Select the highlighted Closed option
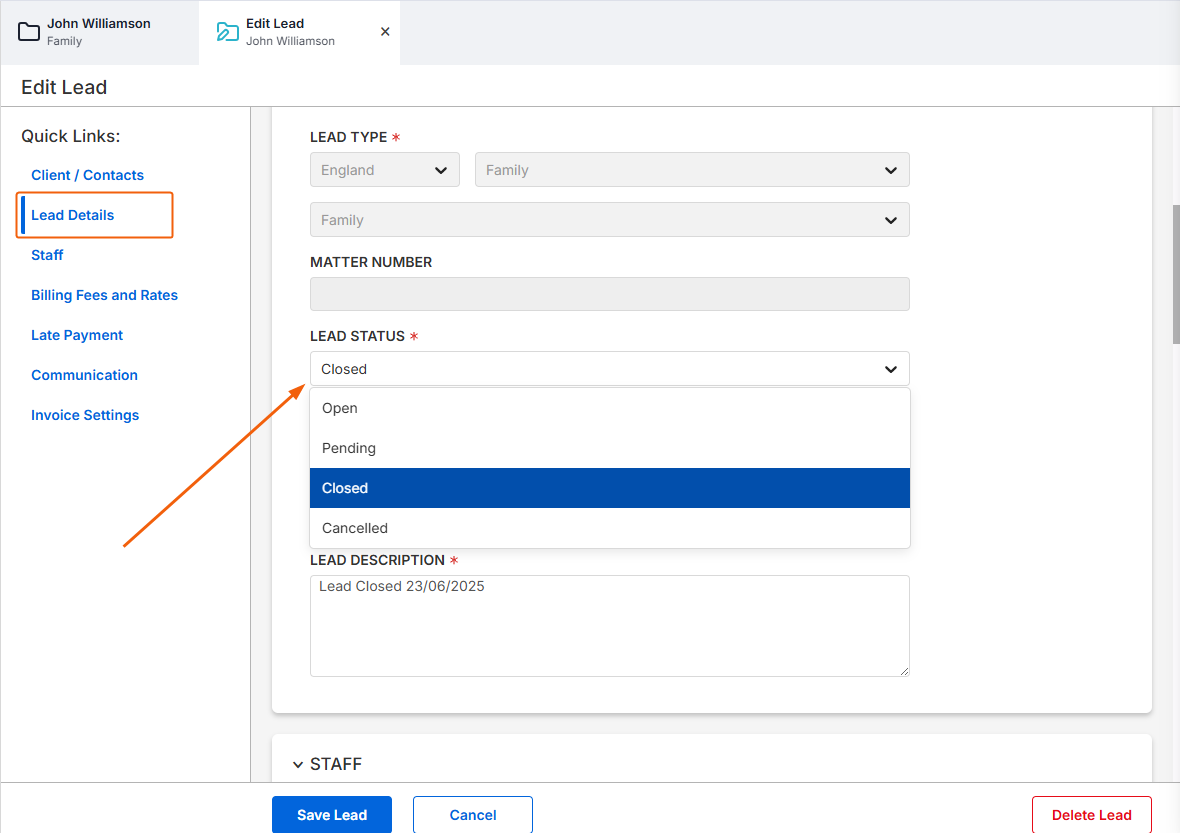 610,488
